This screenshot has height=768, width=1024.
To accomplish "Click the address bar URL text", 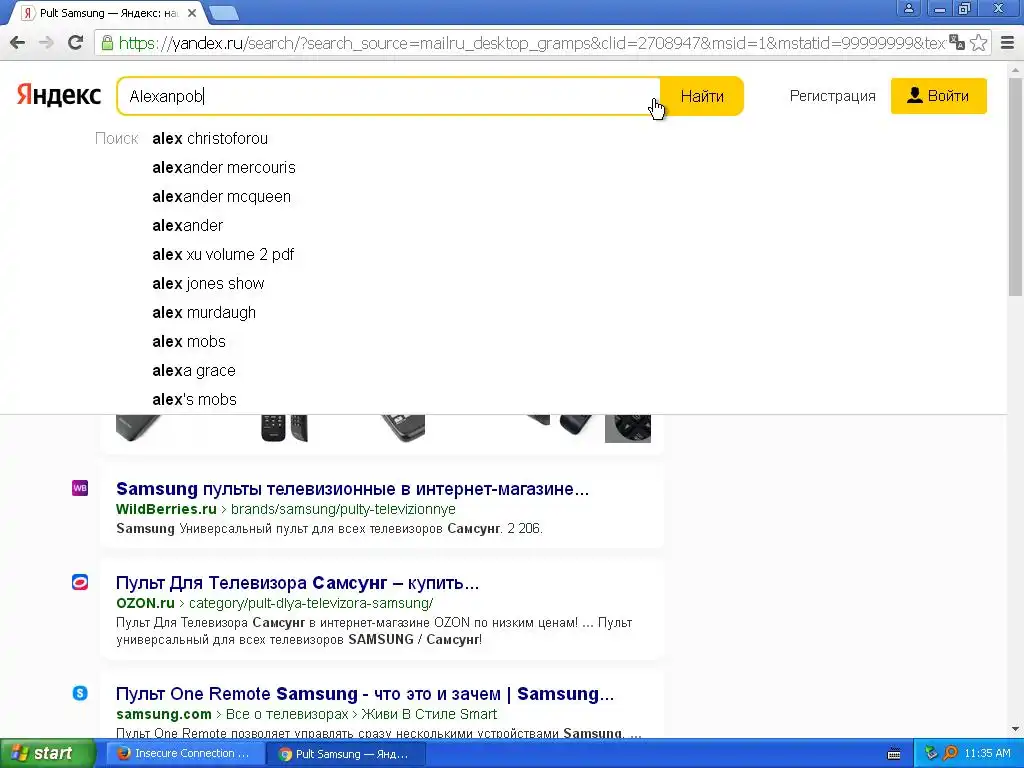I will pyautogui.click(x=532, y=43).
